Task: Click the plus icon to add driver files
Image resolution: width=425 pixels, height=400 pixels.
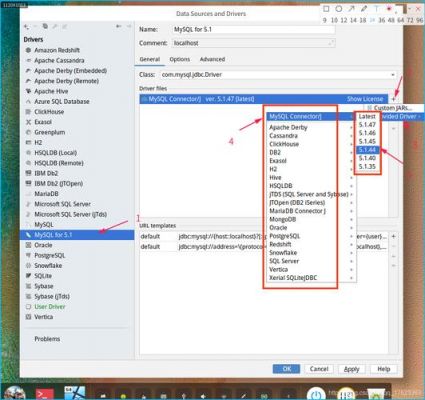Action: pyautogui.click(x=394, y=99)
